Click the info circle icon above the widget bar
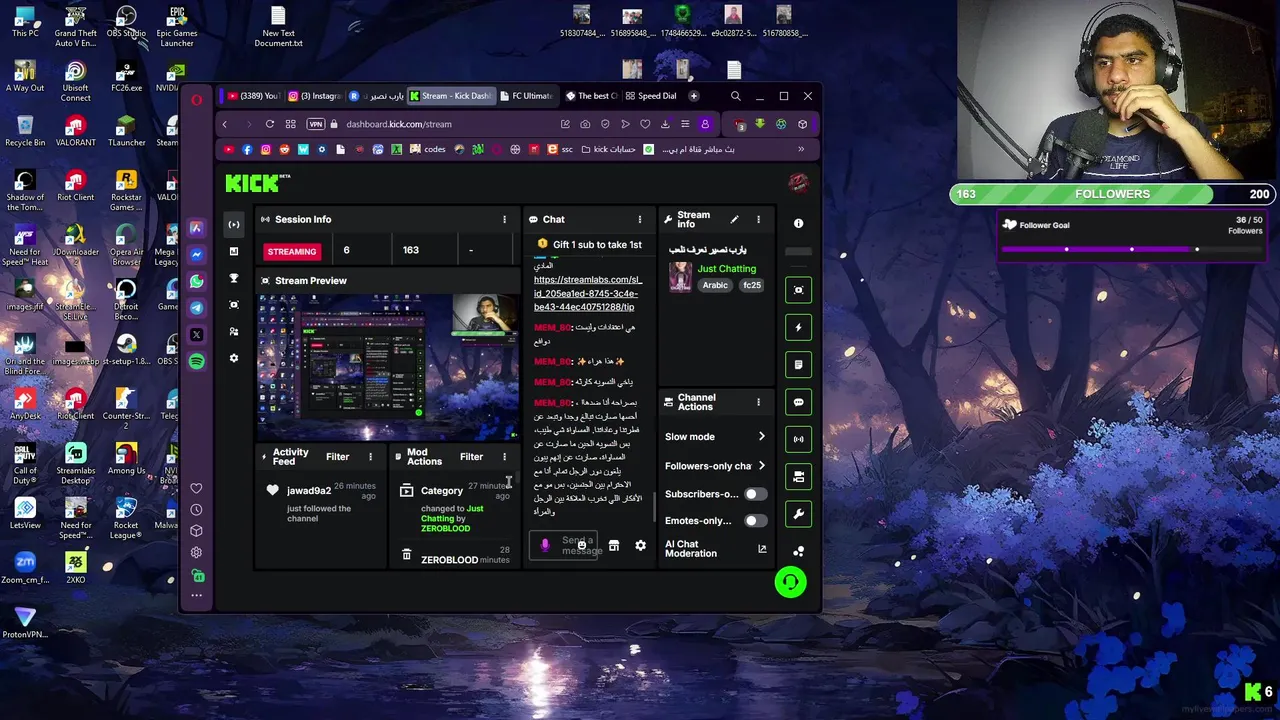Viewport: 1280px width, 720px height. [798, 223]
